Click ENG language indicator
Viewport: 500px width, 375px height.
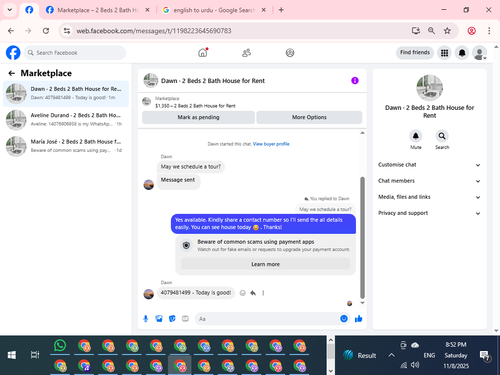tap(429, 355)
